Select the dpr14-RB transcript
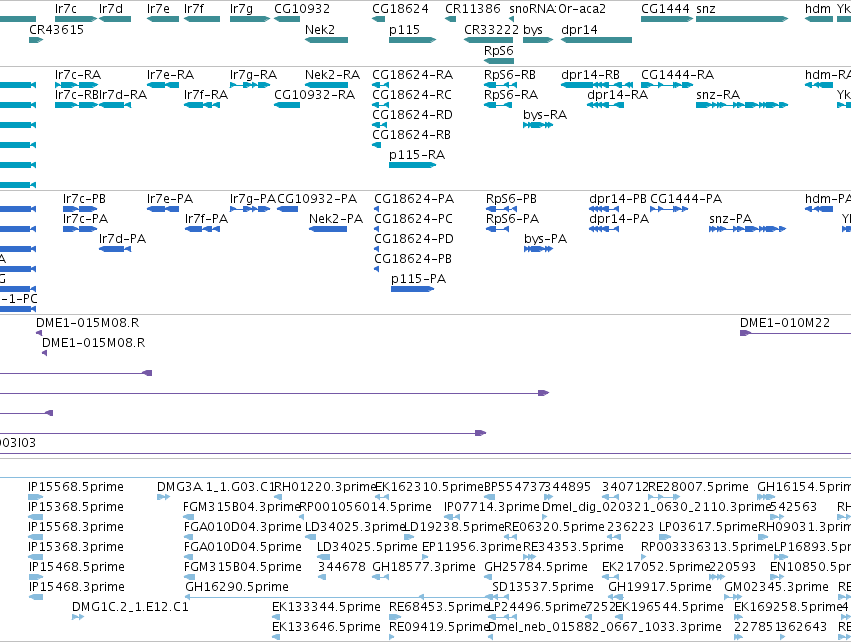 596,85
